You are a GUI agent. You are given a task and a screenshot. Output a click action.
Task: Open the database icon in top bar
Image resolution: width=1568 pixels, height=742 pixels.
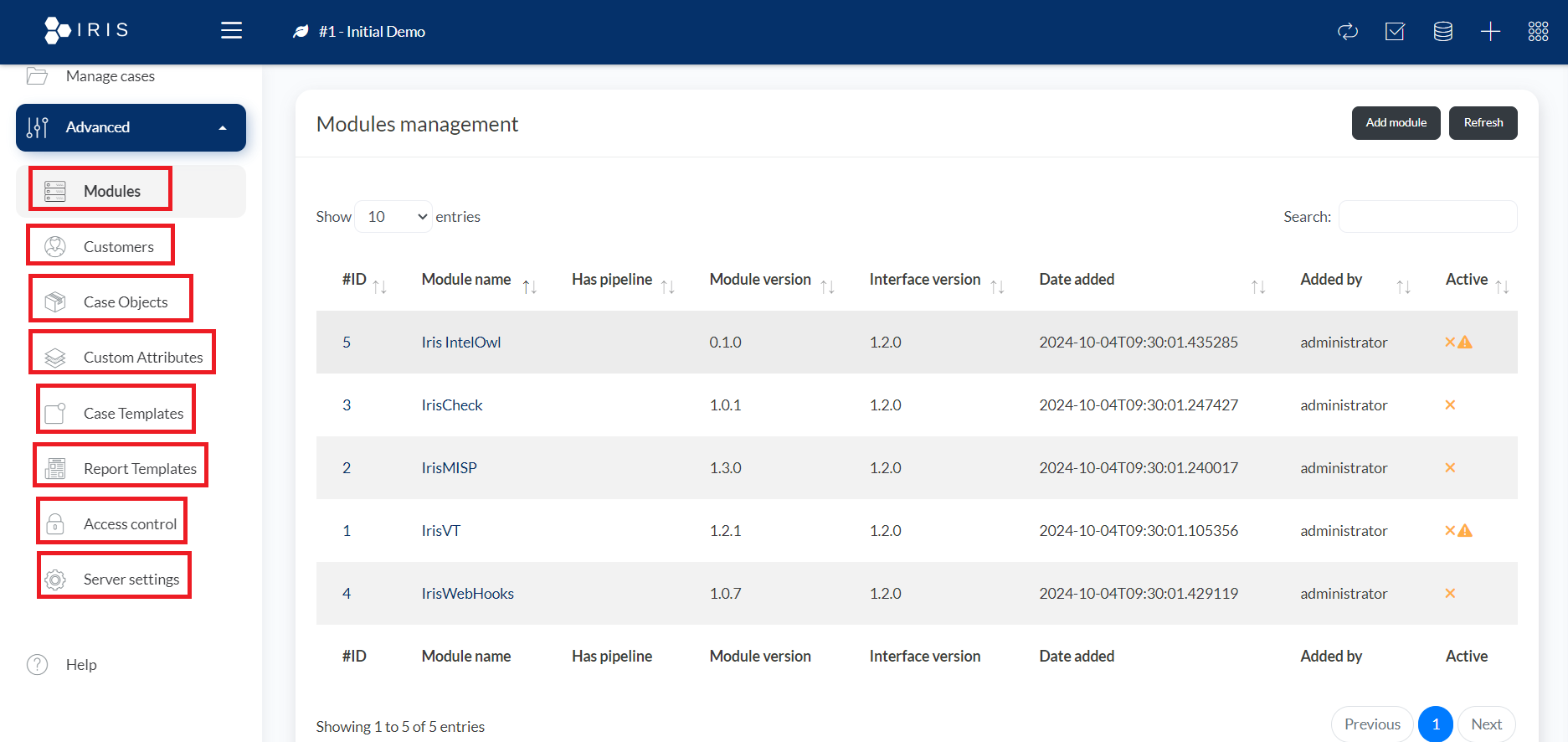pyautogui.click(x=1442, y=32)
